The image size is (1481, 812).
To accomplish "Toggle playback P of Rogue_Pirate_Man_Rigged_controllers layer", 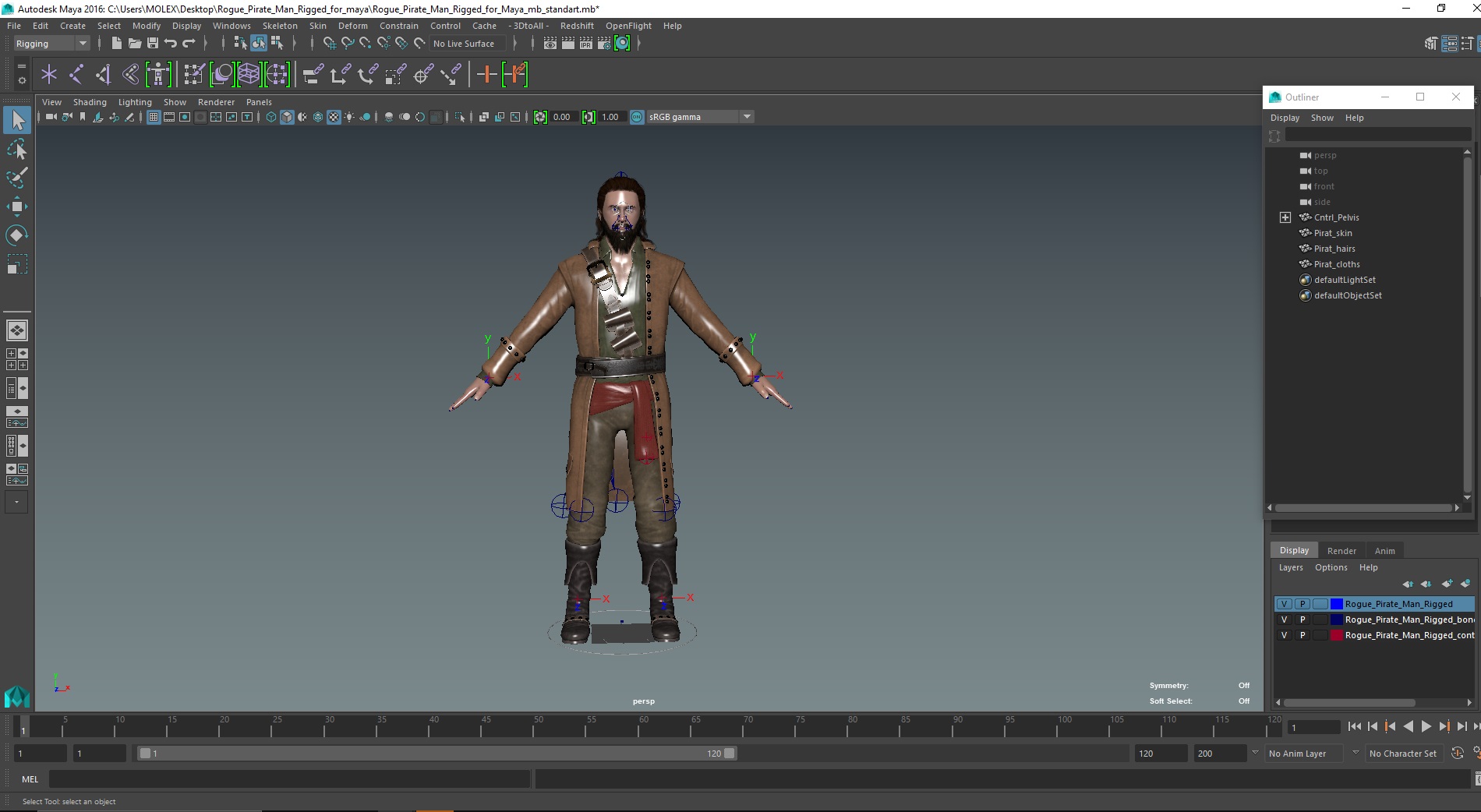I will [x=1302, y=635].
